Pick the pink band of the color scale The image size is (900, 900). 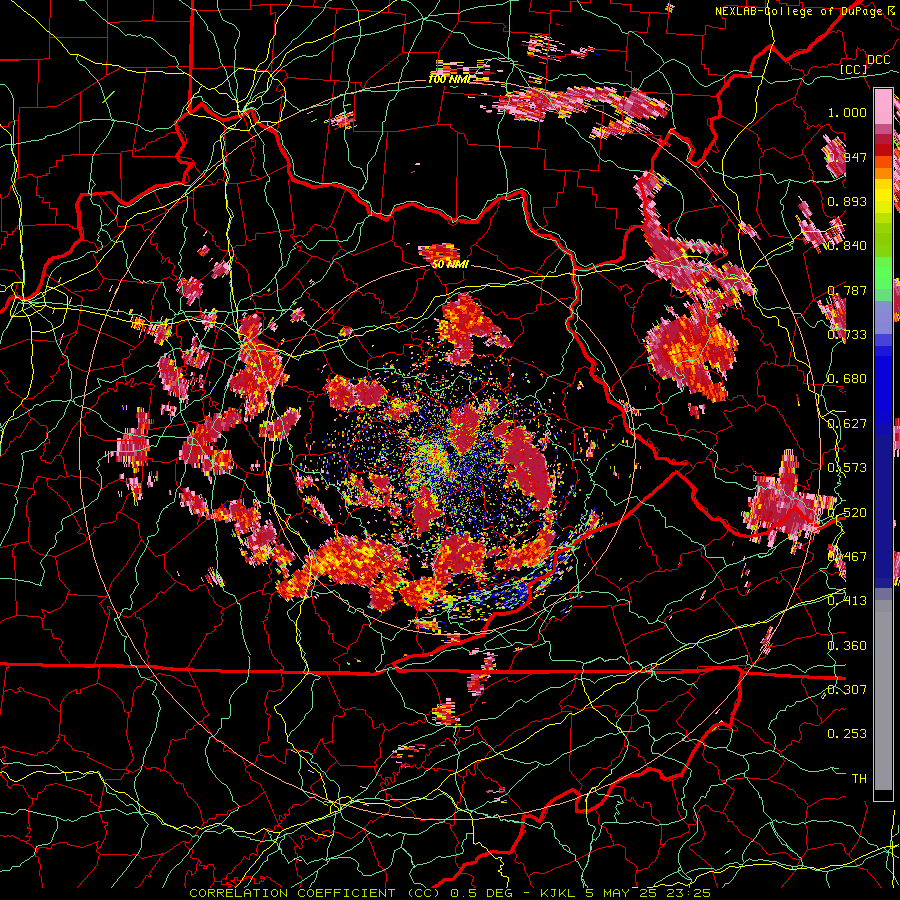click(883, 106)
